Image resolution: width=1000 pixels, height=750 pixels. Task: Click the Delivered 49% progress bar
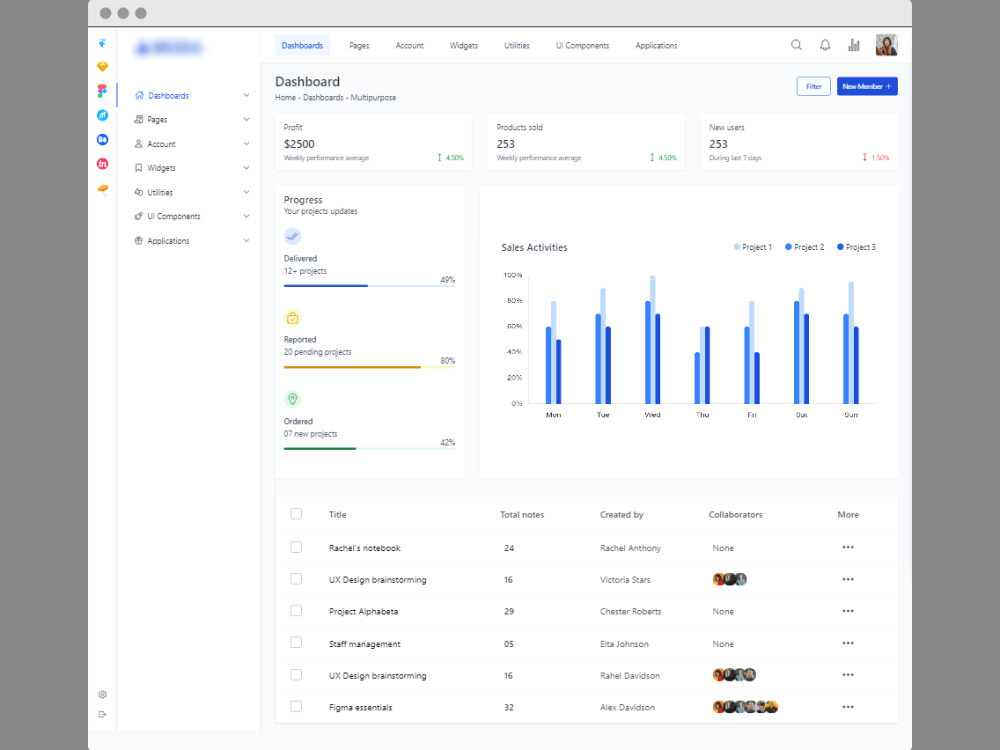pyautogui.click(x=369, y=286)
